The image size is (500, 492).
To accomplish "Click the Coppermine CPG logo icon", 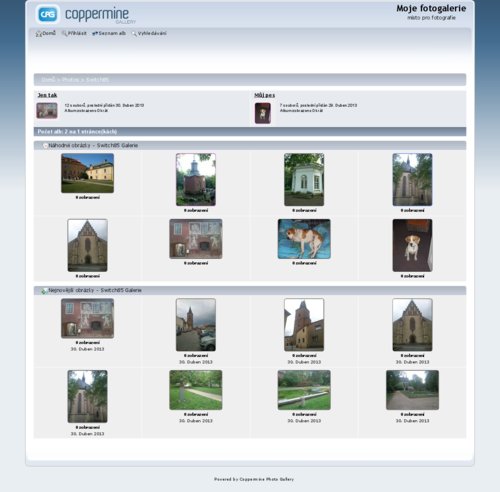I will tap(48, 14).
